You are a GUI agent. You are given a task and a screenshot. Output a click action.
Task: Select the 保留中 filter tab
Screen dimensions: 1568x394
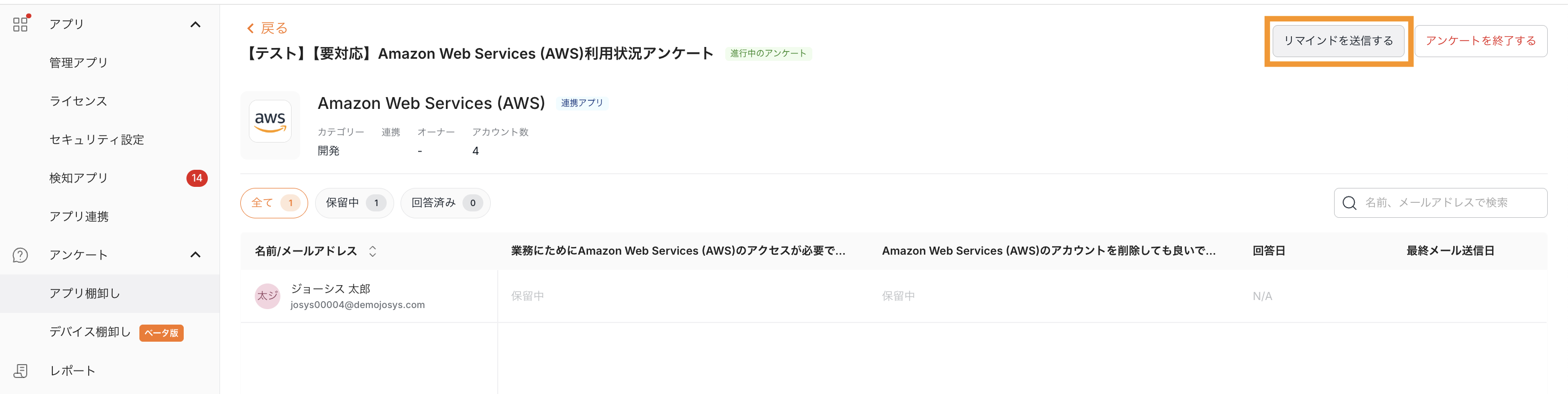(x=354, y=203)
